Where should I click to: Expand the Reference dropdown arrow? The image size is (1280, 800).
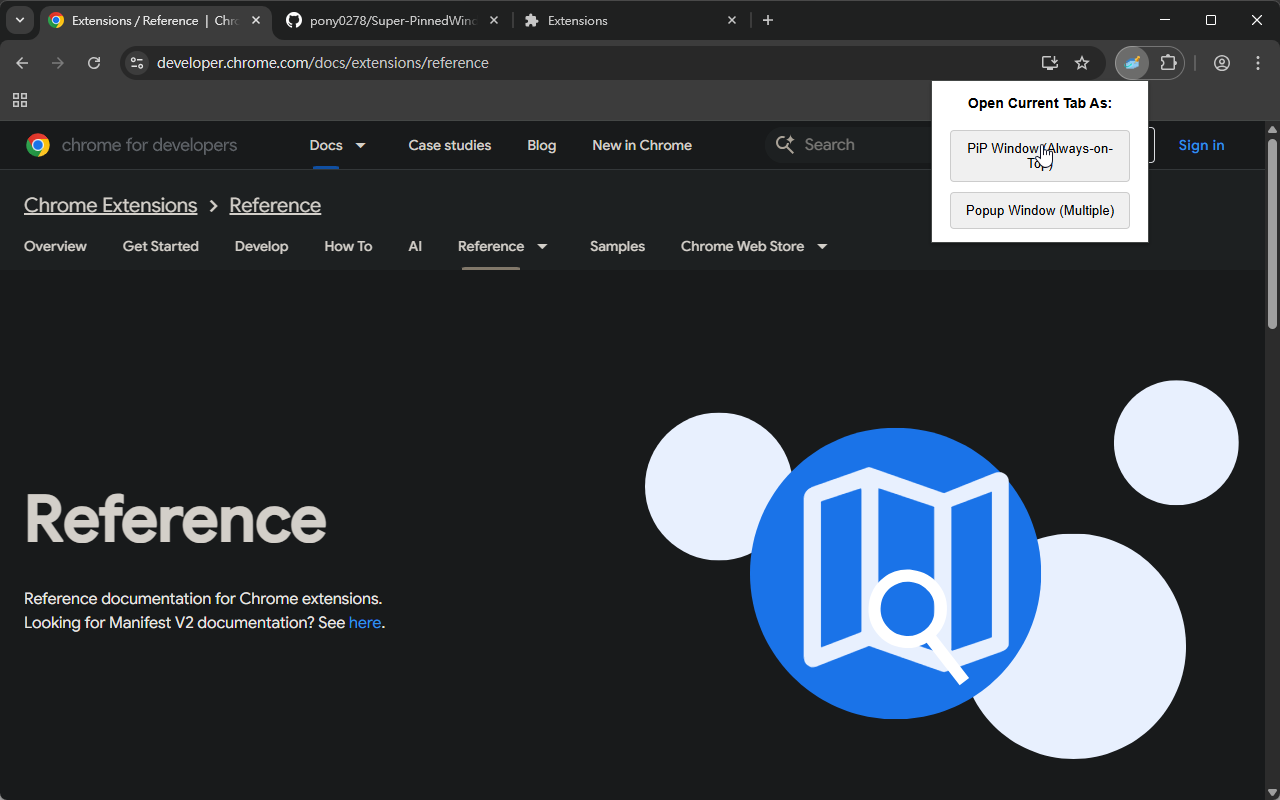pyautogui.click(x=543, y=246)
